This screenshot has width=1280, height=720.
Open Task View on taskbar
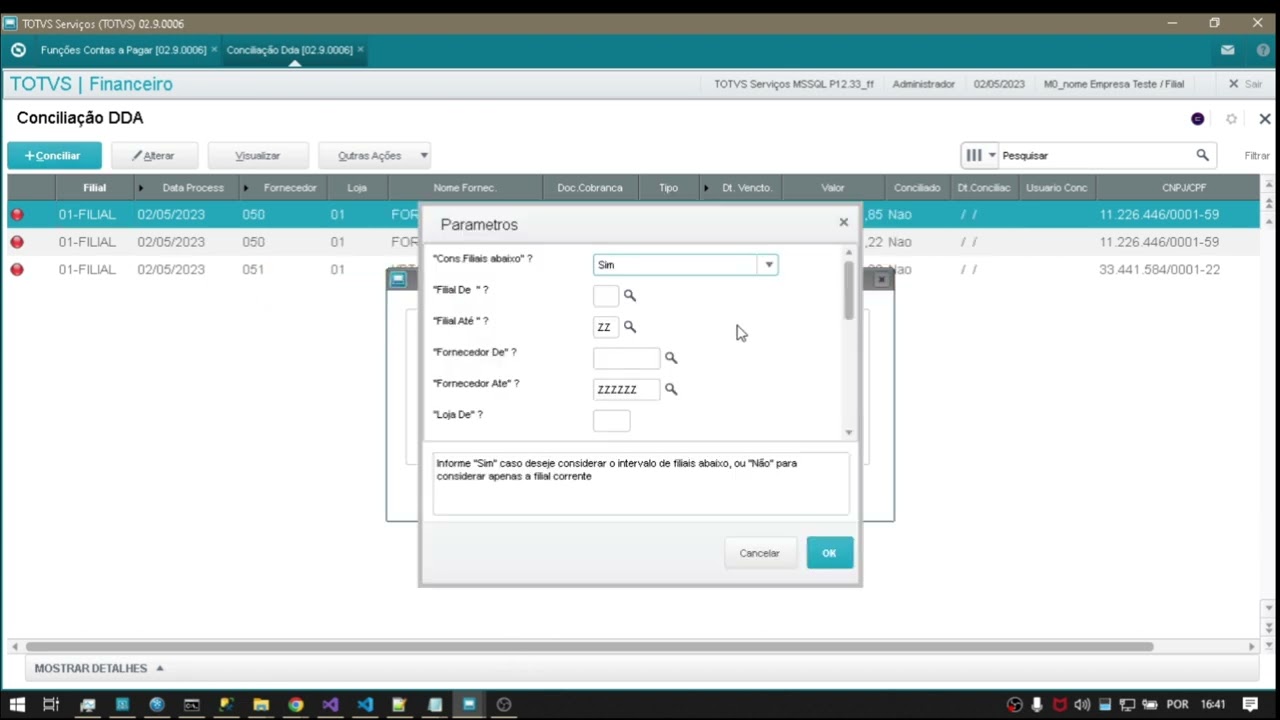coord(51,704)
